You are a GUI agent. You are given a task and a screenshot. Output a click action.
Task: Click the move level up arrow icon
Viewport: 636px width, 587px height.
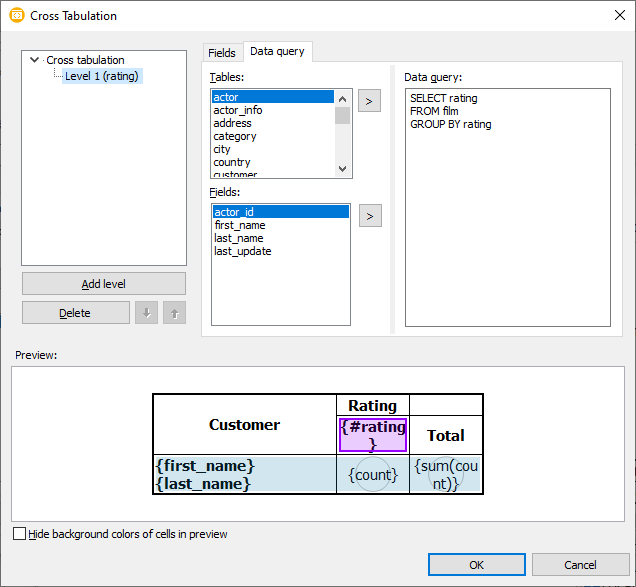[x=174, y=313]
